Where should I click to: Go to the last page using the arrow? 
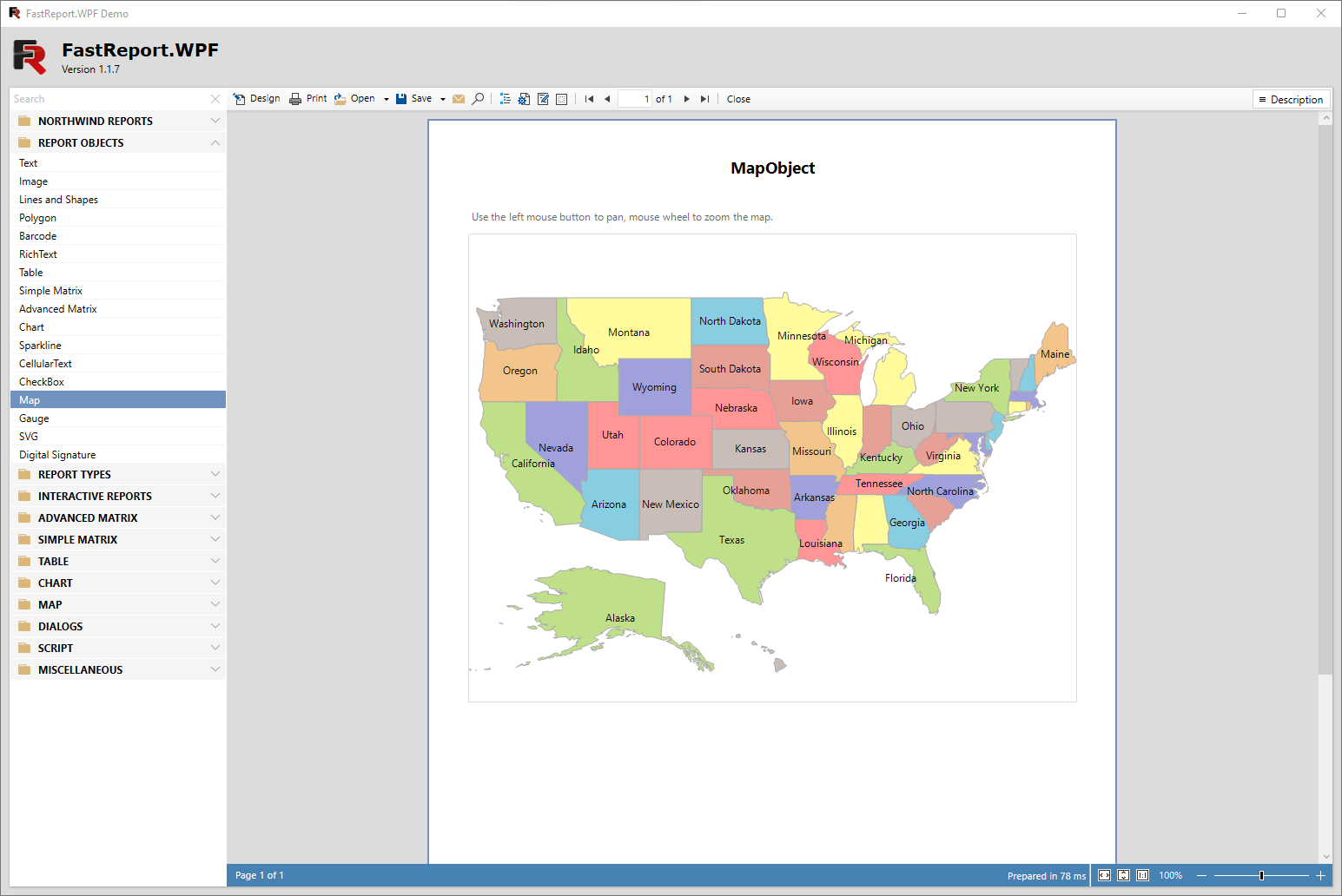click(704, 99)
